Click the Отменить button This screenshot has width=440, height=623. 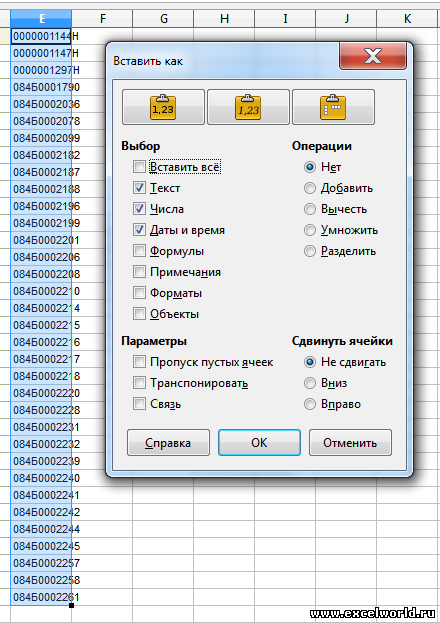tap(350, 443)
